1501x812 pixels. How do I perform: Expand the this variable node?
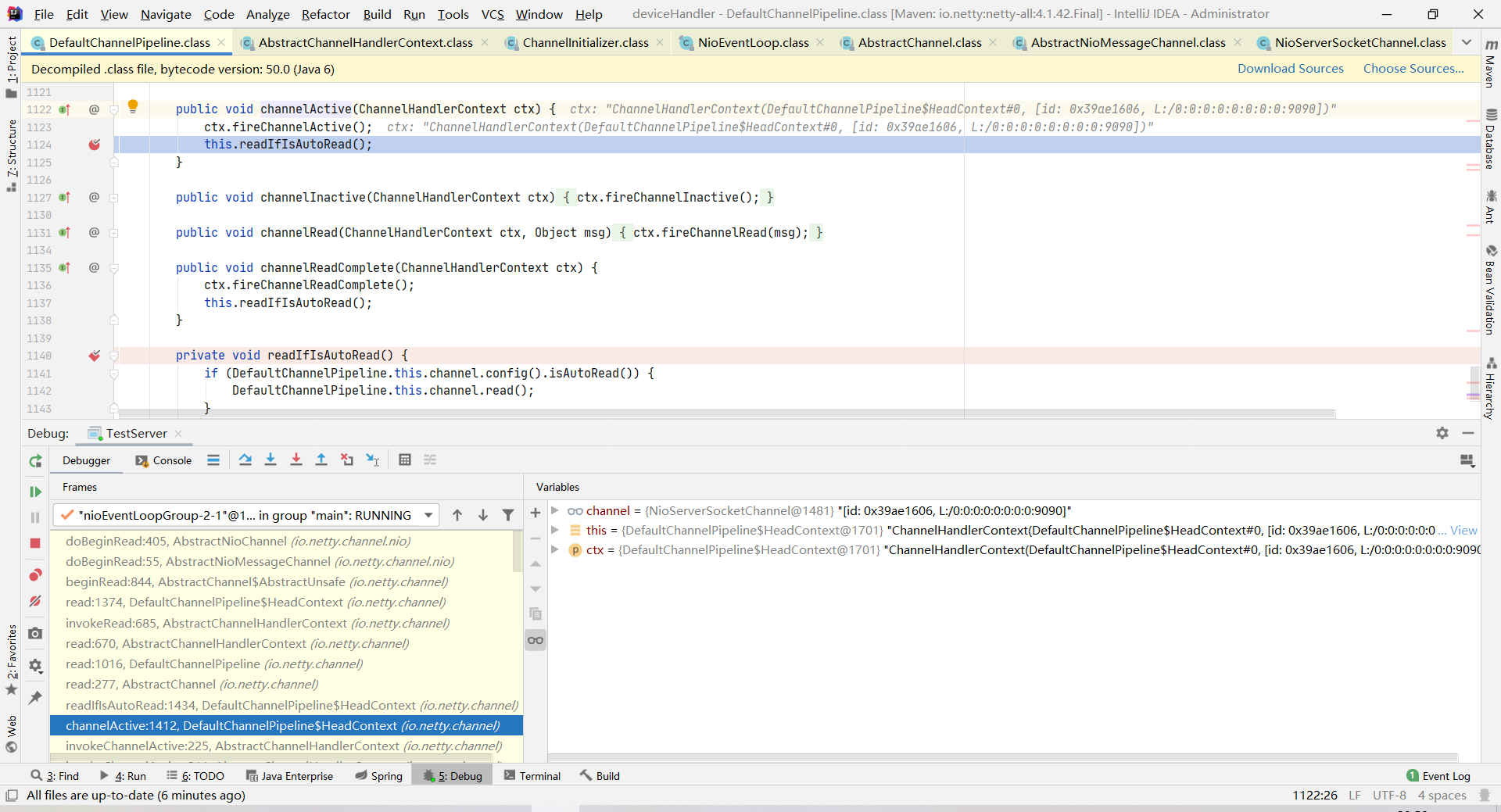[x=555, y=530]
